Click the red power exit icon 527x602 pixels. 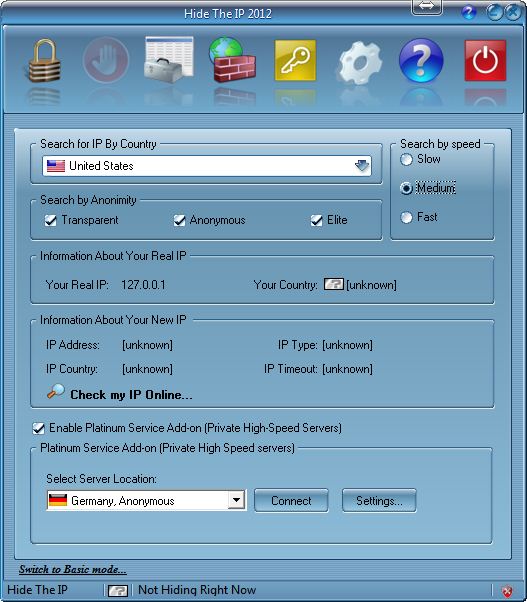(x=485, y=60)
